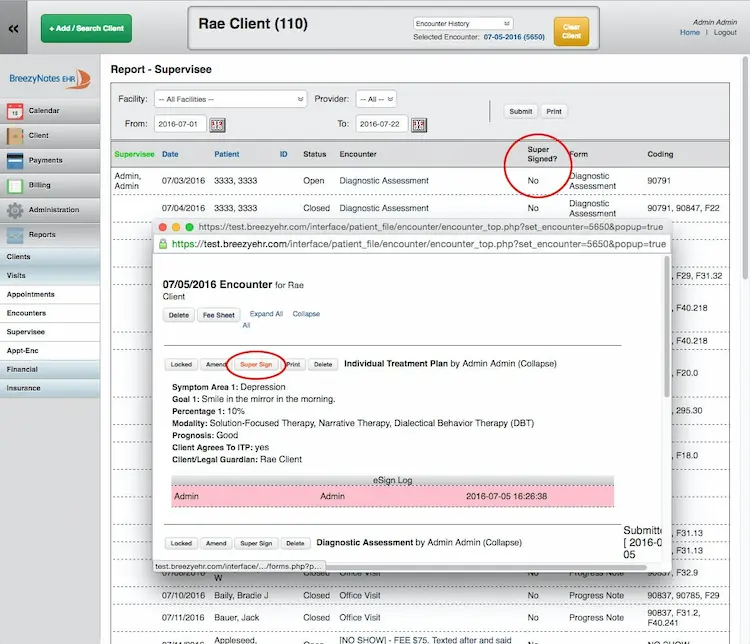Screen dimensions: 750x644
Task: Click Add / Search Client button
Action: tap(86, 28)
